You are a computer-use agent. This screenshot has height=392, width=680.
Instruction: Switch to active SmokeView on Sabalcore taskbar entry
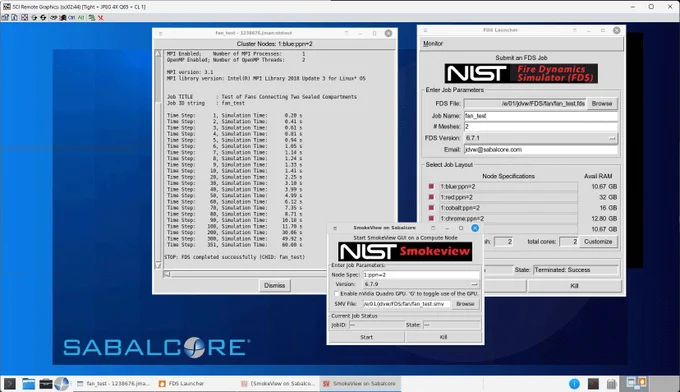coord(360,383)
